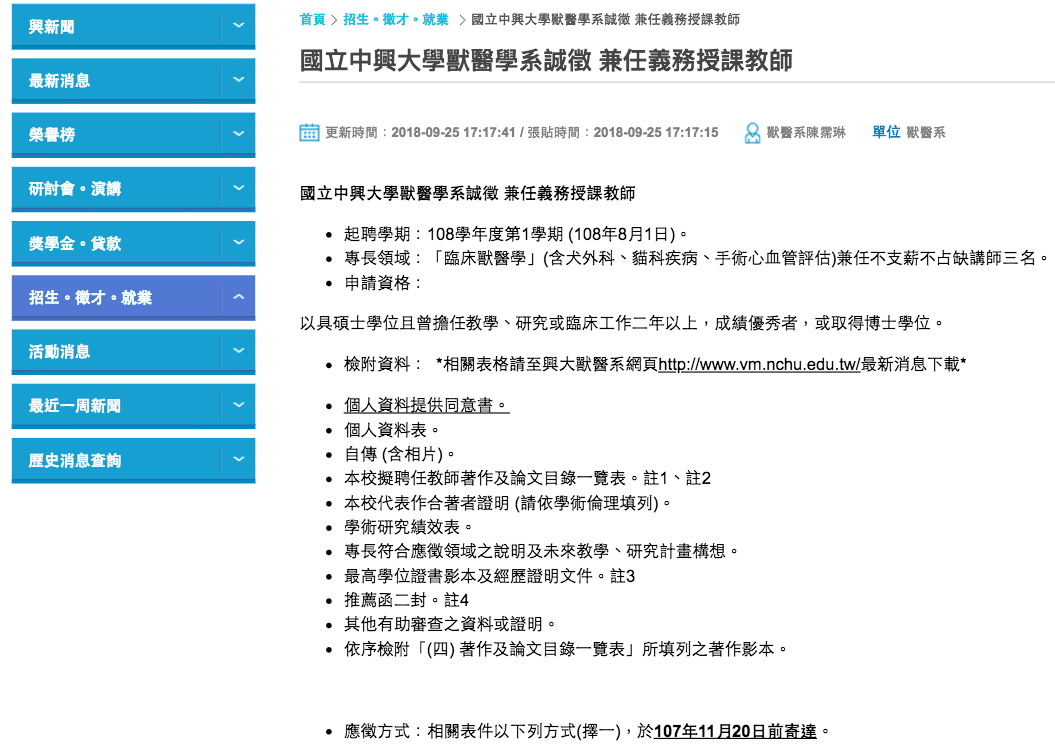Click the breadcrumb current page title
Image resolution: width=1055 pixels, height=751 pixels.
(605, 20)
